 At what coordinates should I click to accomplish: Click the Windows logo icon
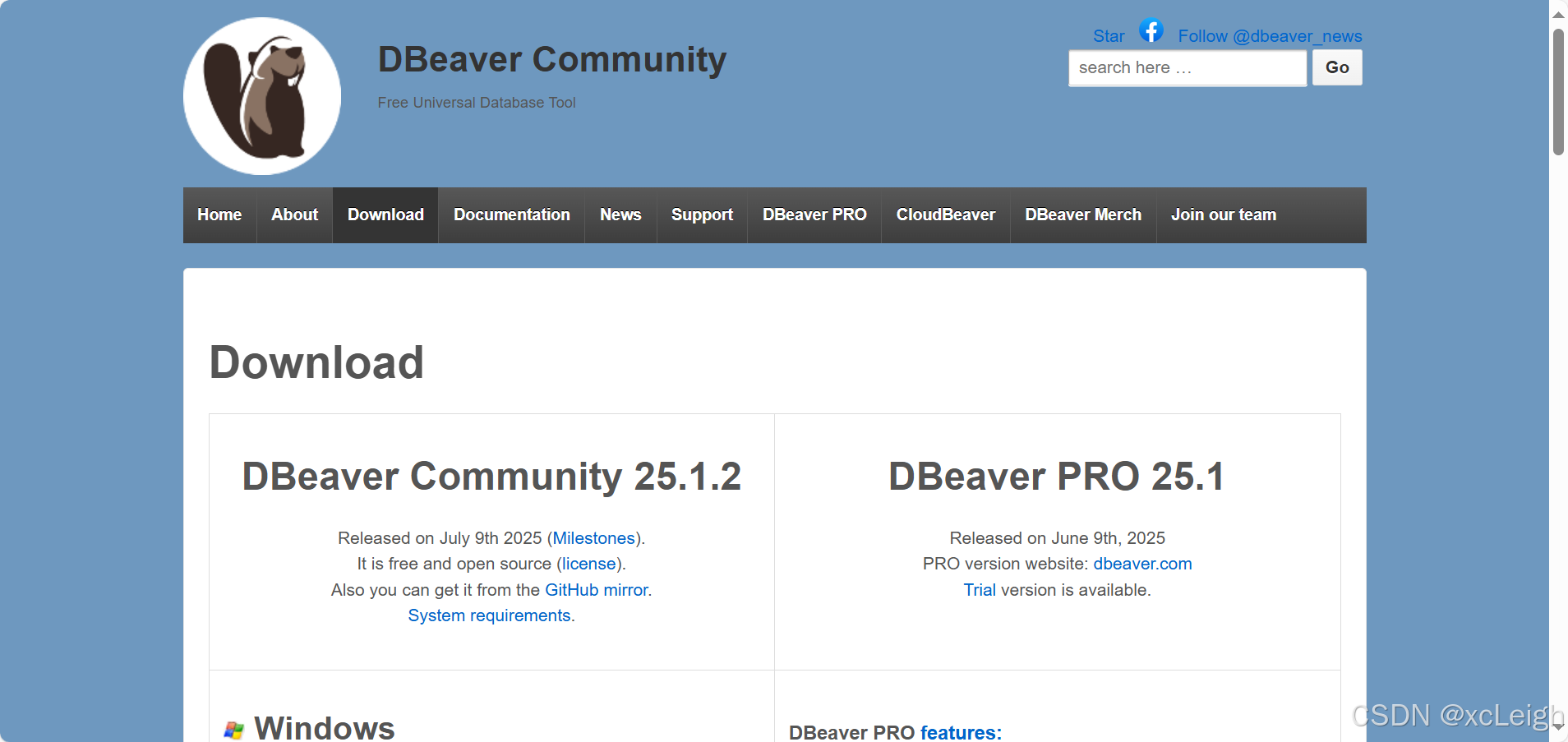click(234, 730)
